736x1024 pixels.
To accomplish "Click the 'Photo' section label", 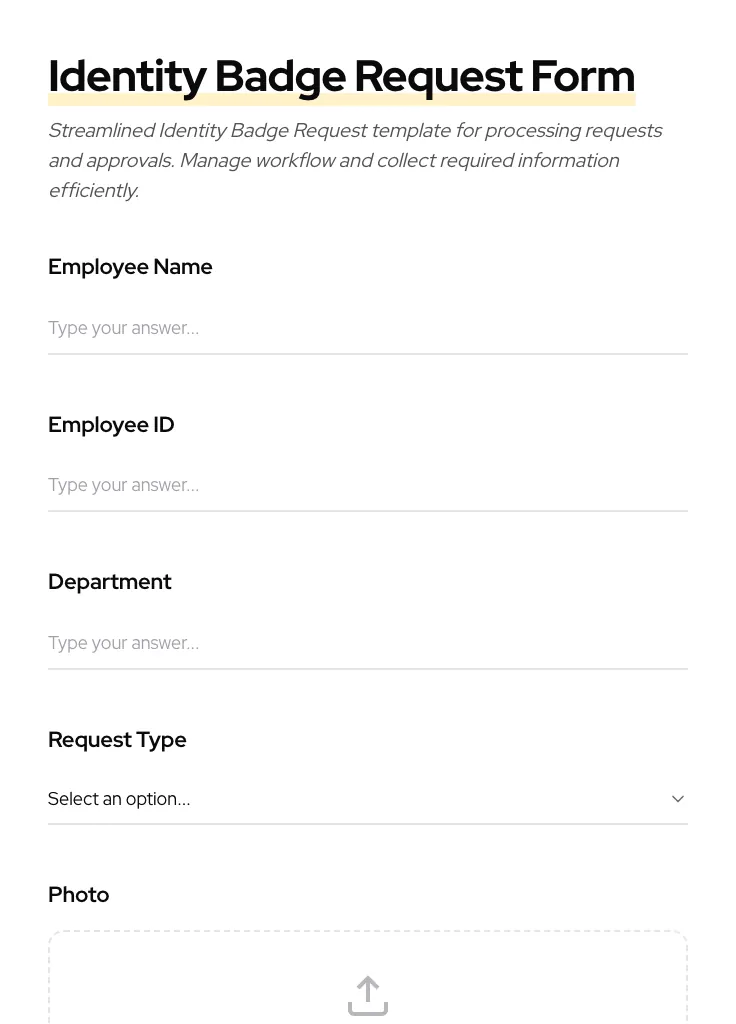I will click(78, 895).
